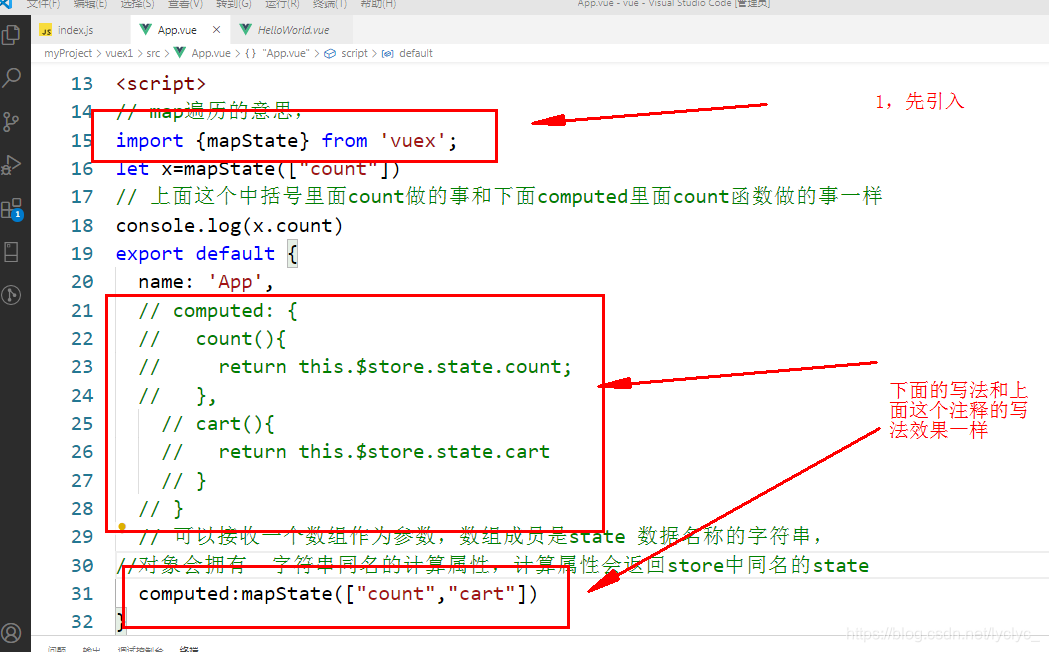The height and width of the screenshot is (652, 1049).
Task: Open the 帮助(H) menu
Action: coord(378,3)
